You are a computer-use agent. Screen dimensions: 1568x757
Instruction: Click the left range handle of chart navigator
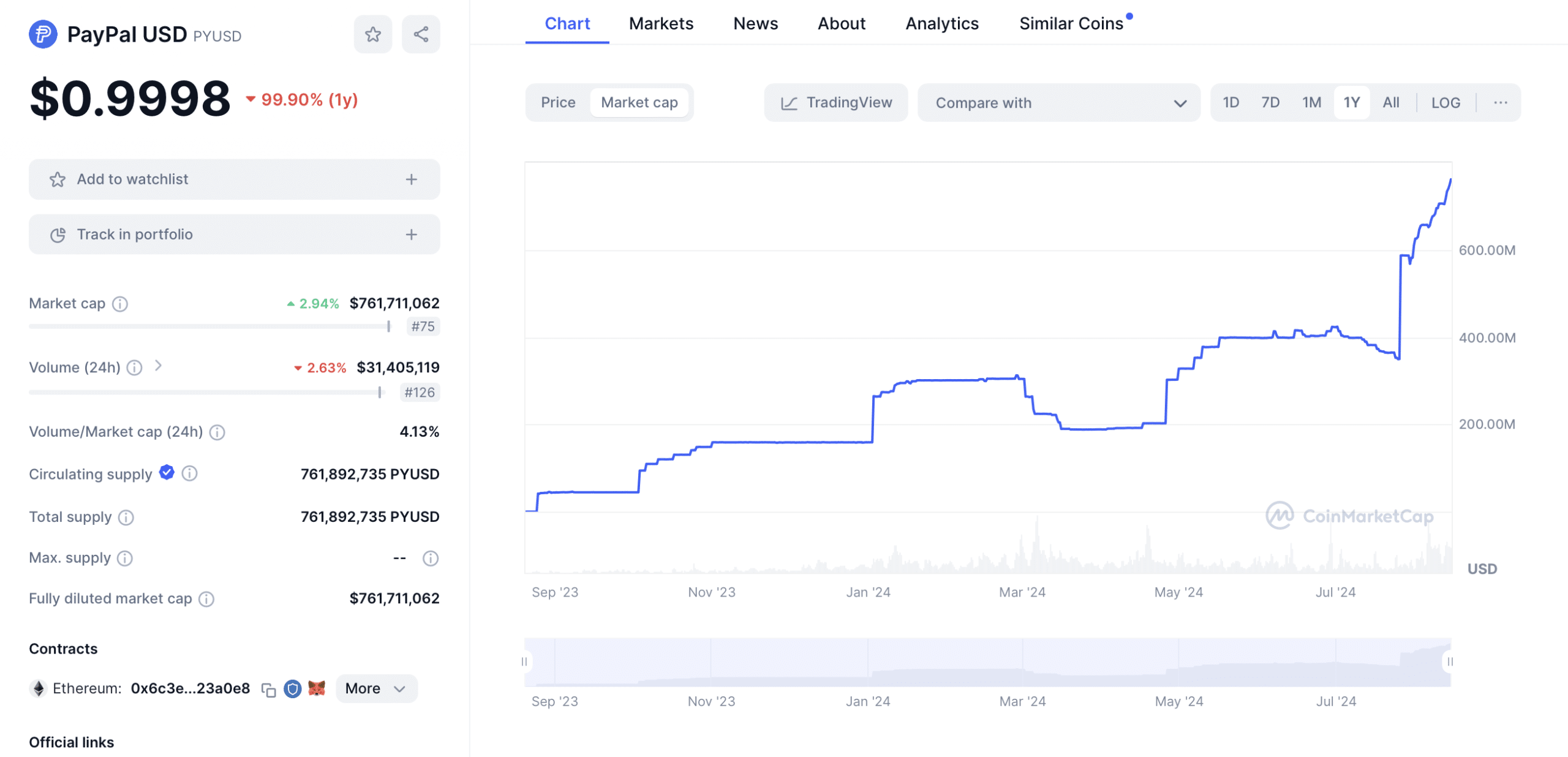click(525, 661)
